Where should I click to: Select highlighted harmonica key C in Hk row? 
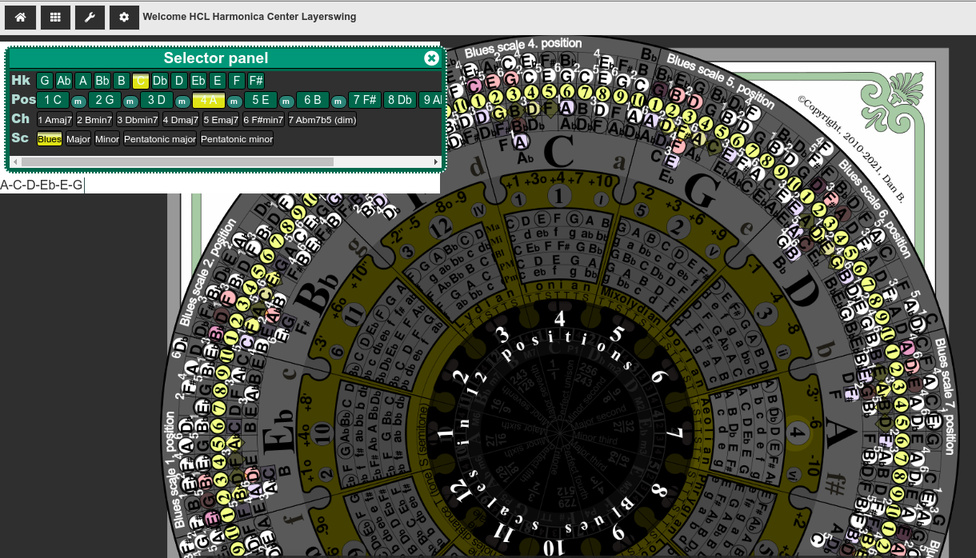(x=141, y=81)
